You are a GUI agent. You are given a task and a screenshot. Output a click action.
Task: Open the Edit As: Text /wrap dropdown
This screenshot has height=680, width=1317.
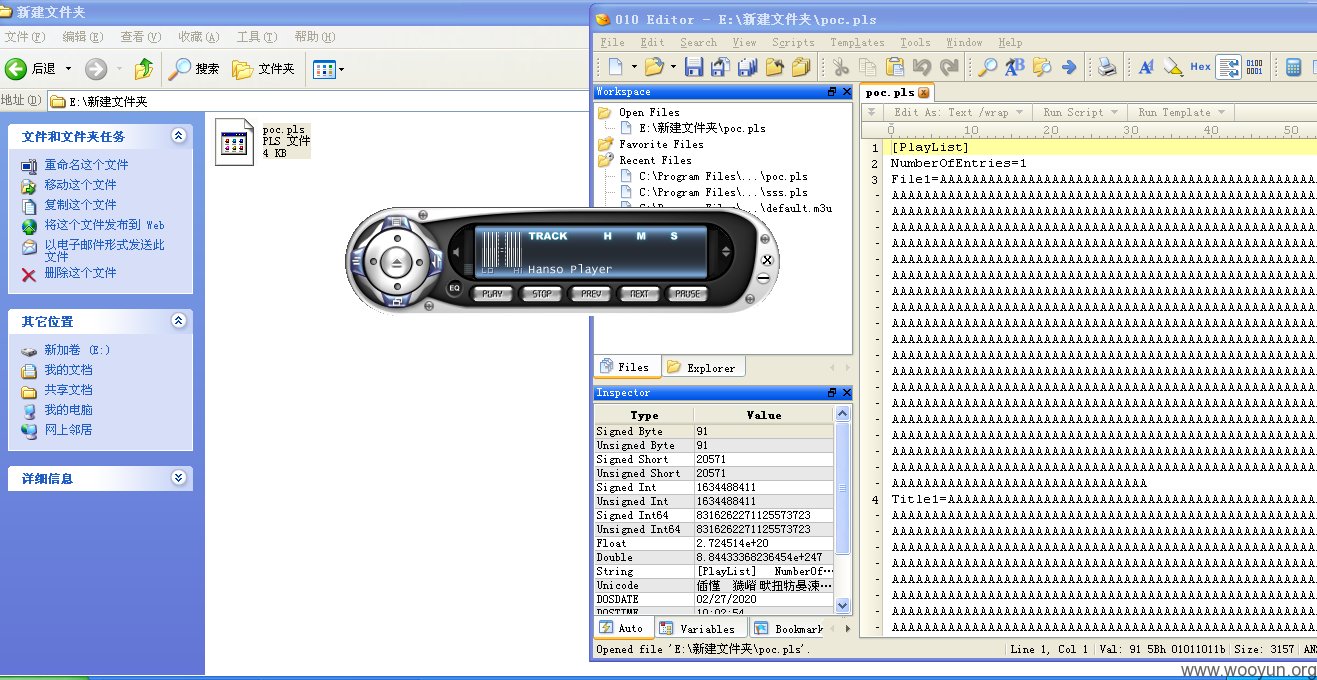click(x=956, y=112)
